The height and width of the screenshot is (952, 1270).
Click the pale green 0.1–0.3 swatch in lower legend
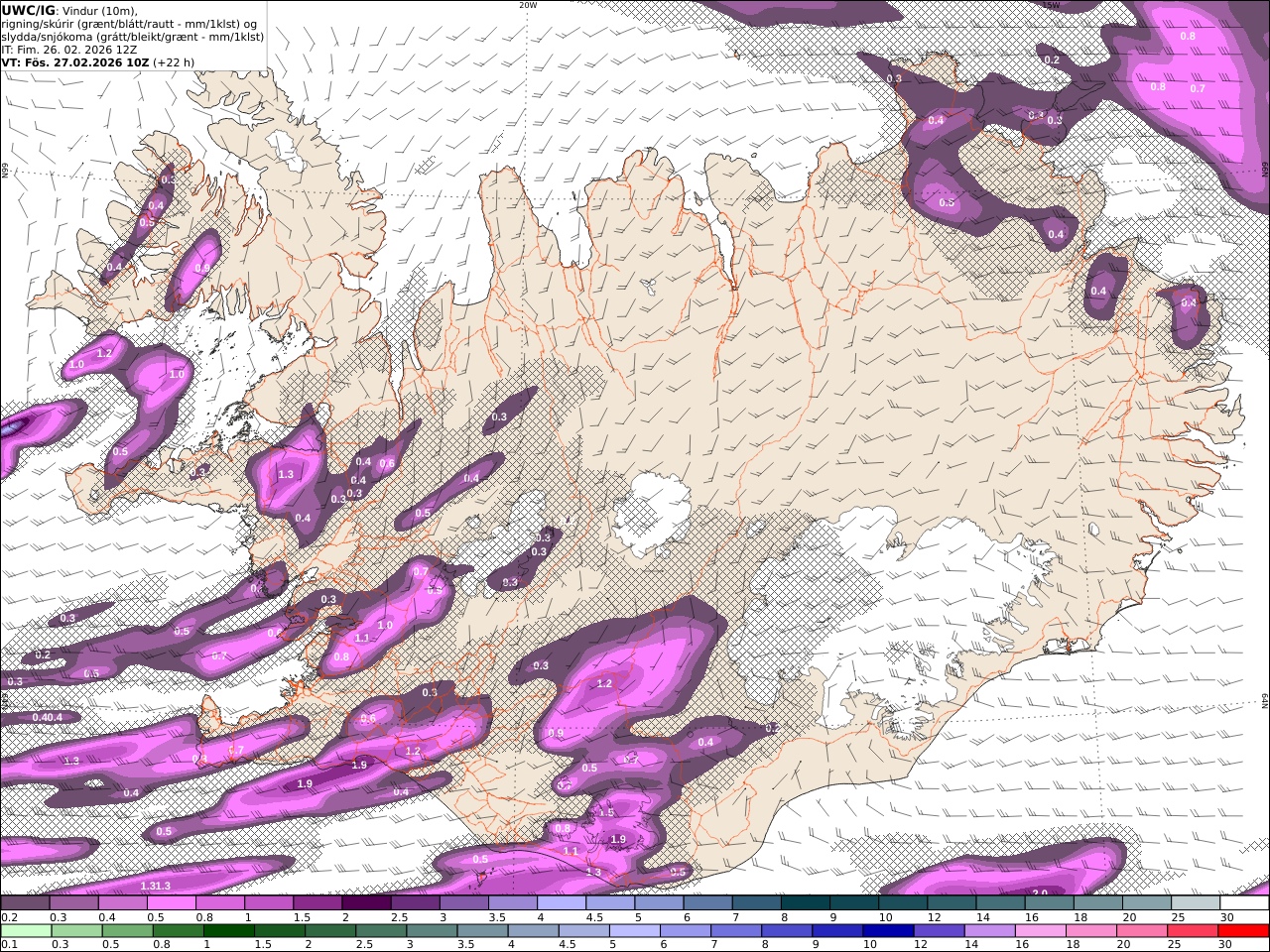pyautogui.click(x=26, y=931)
